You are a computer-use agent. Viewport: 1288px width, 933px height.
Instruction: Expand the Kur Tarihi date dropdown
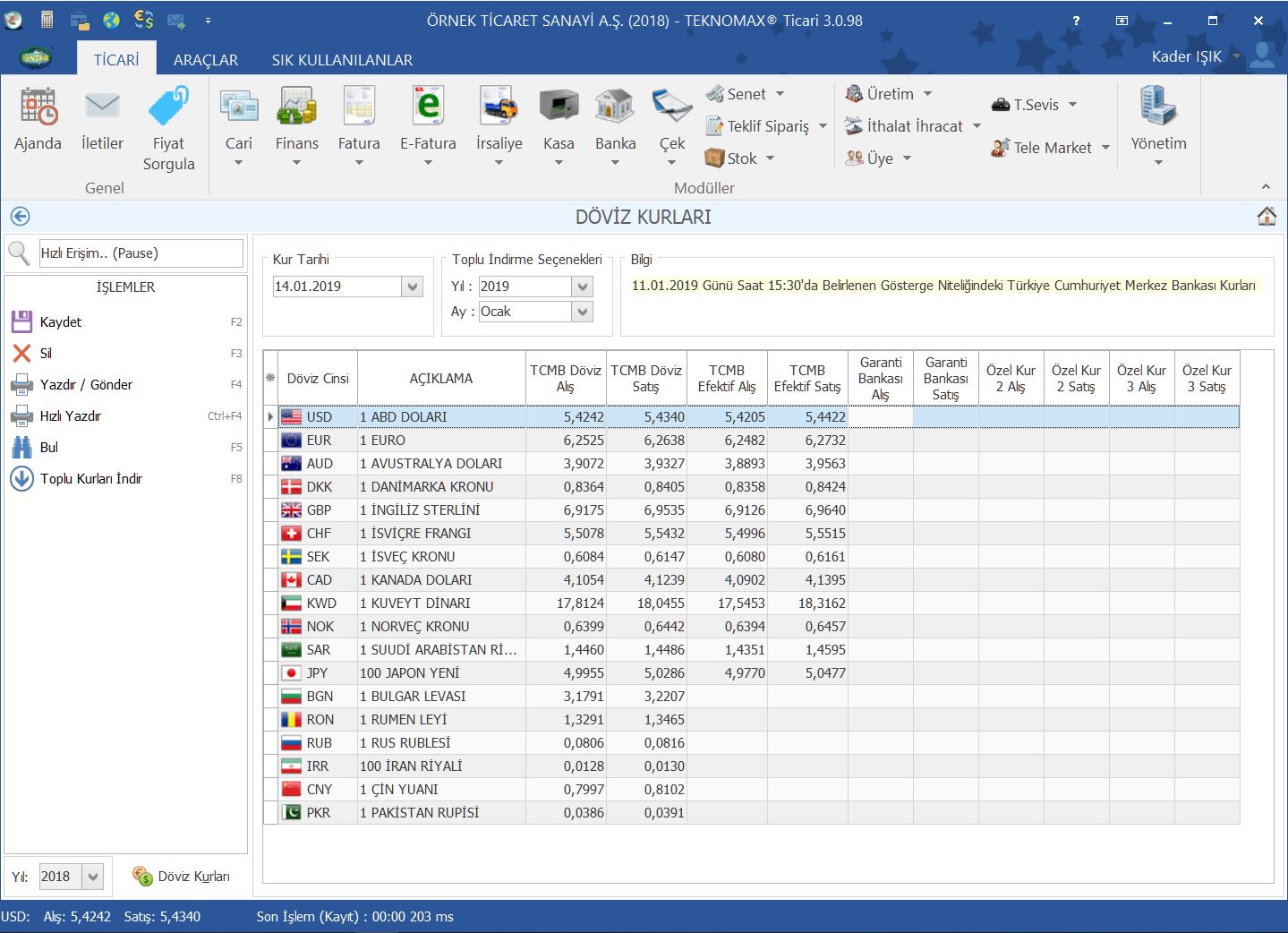413,287
